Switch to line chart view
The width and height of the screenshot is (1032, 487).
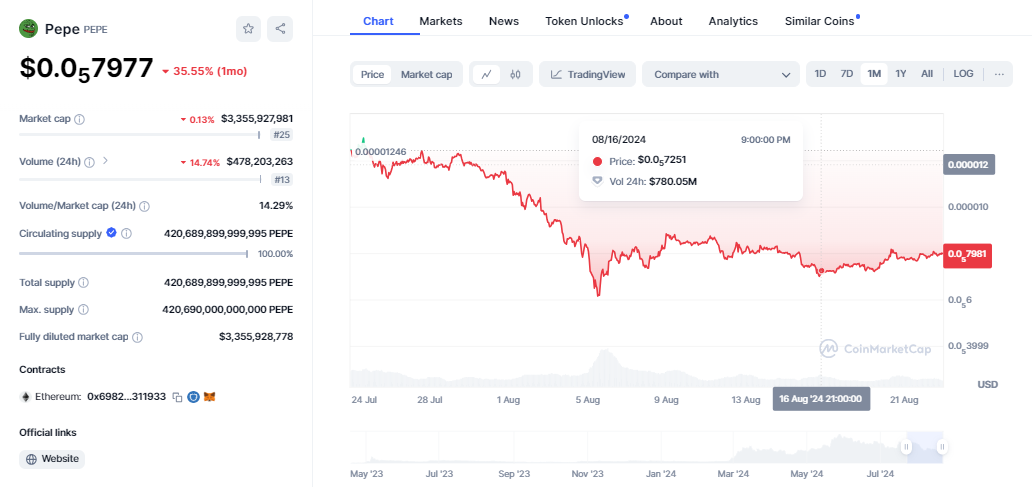click(x=486, y=74)
